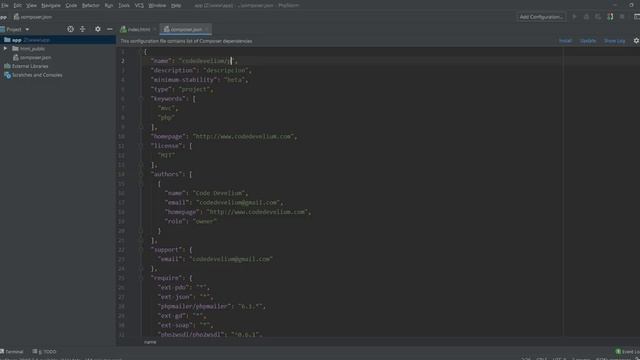Click the "role": "owner" line in editor
640x360 pixels.
pos(191,221)
